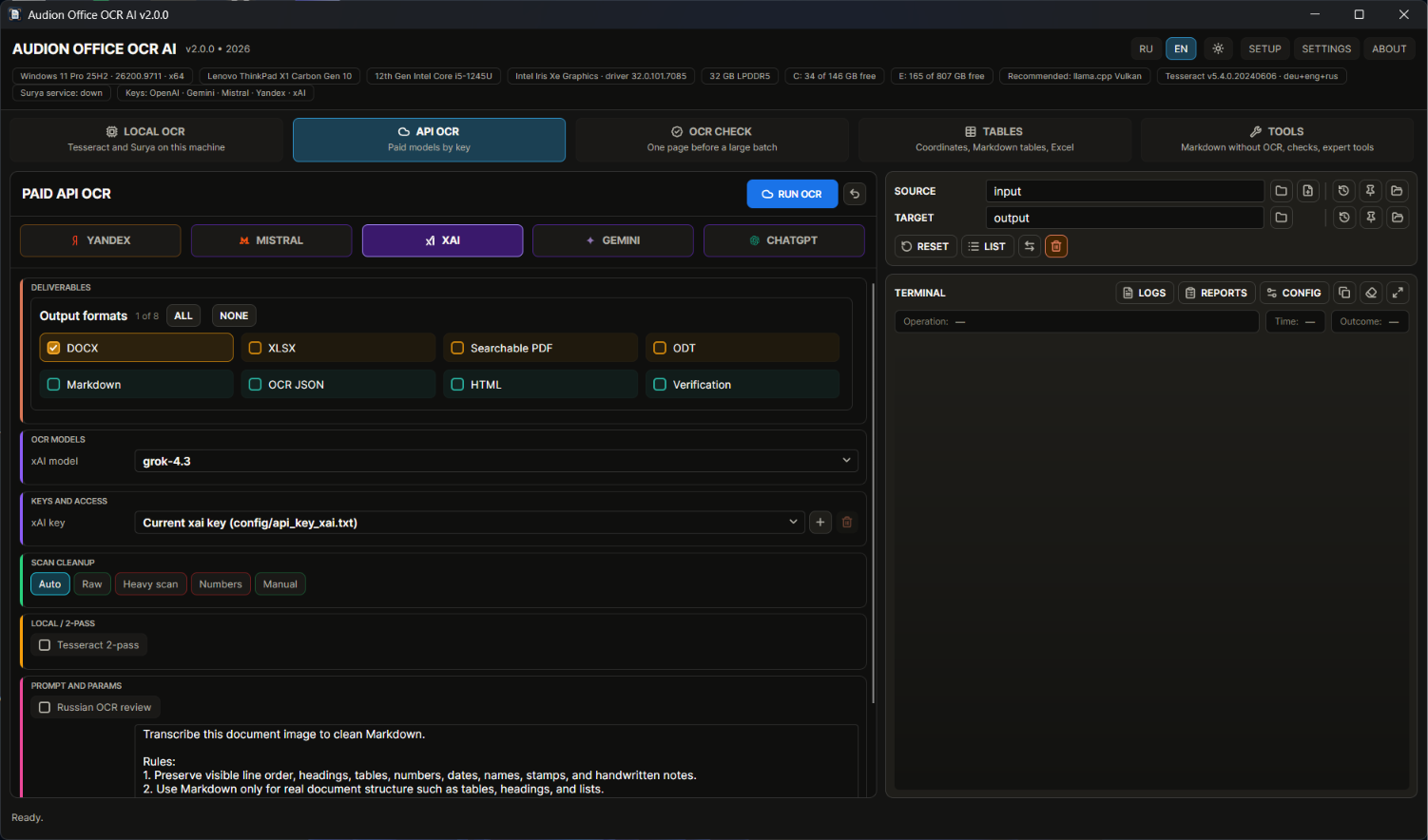Open the SOURCE folder in explorer

click(1397, 191)
